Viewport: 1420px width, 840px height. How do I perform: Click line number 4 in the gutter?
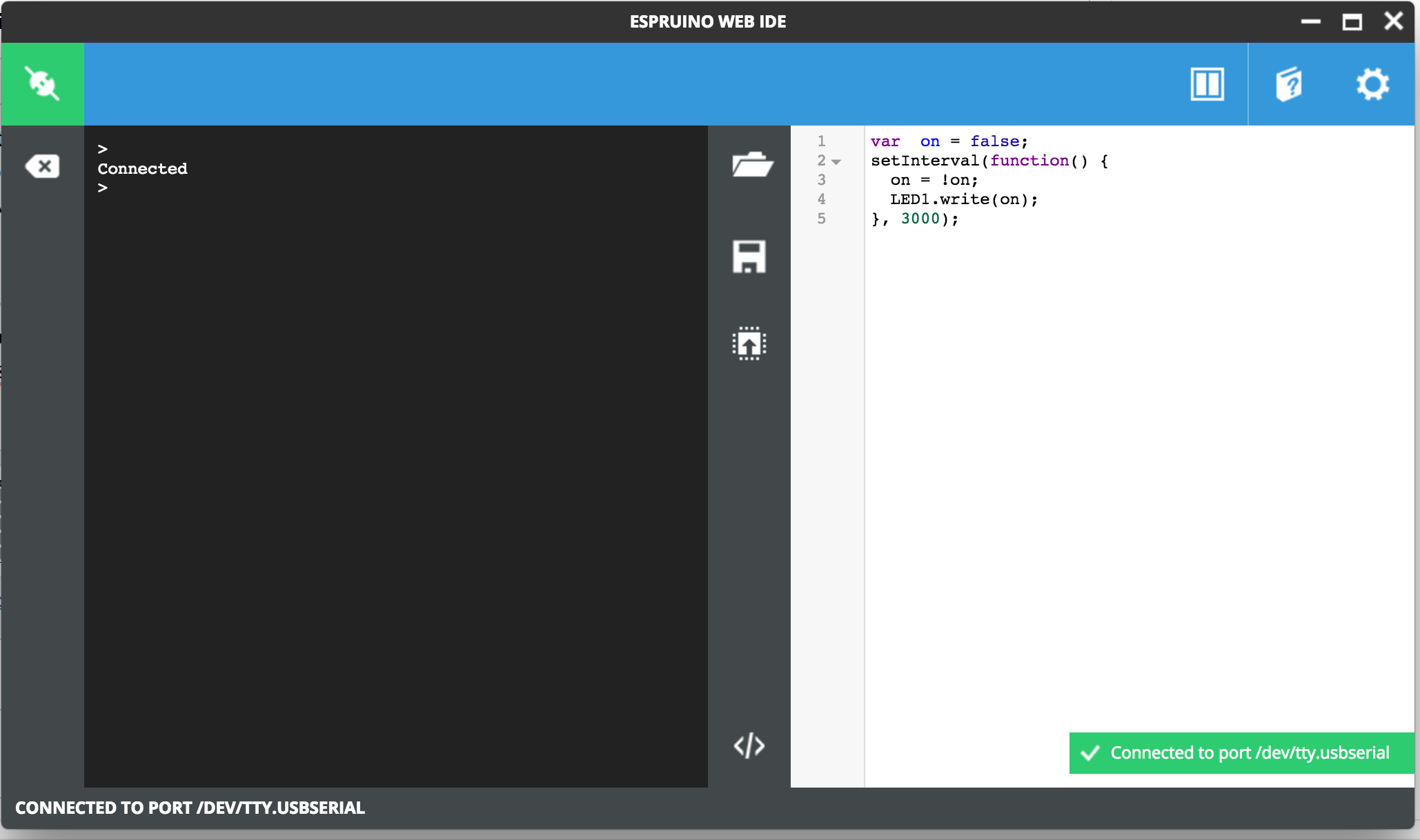click(822, 199)
